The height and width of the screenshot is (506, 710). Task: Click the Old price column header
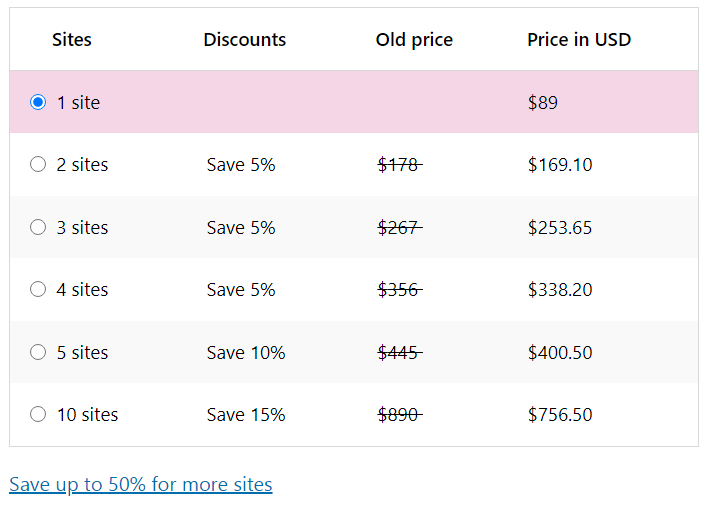[414, 40]
